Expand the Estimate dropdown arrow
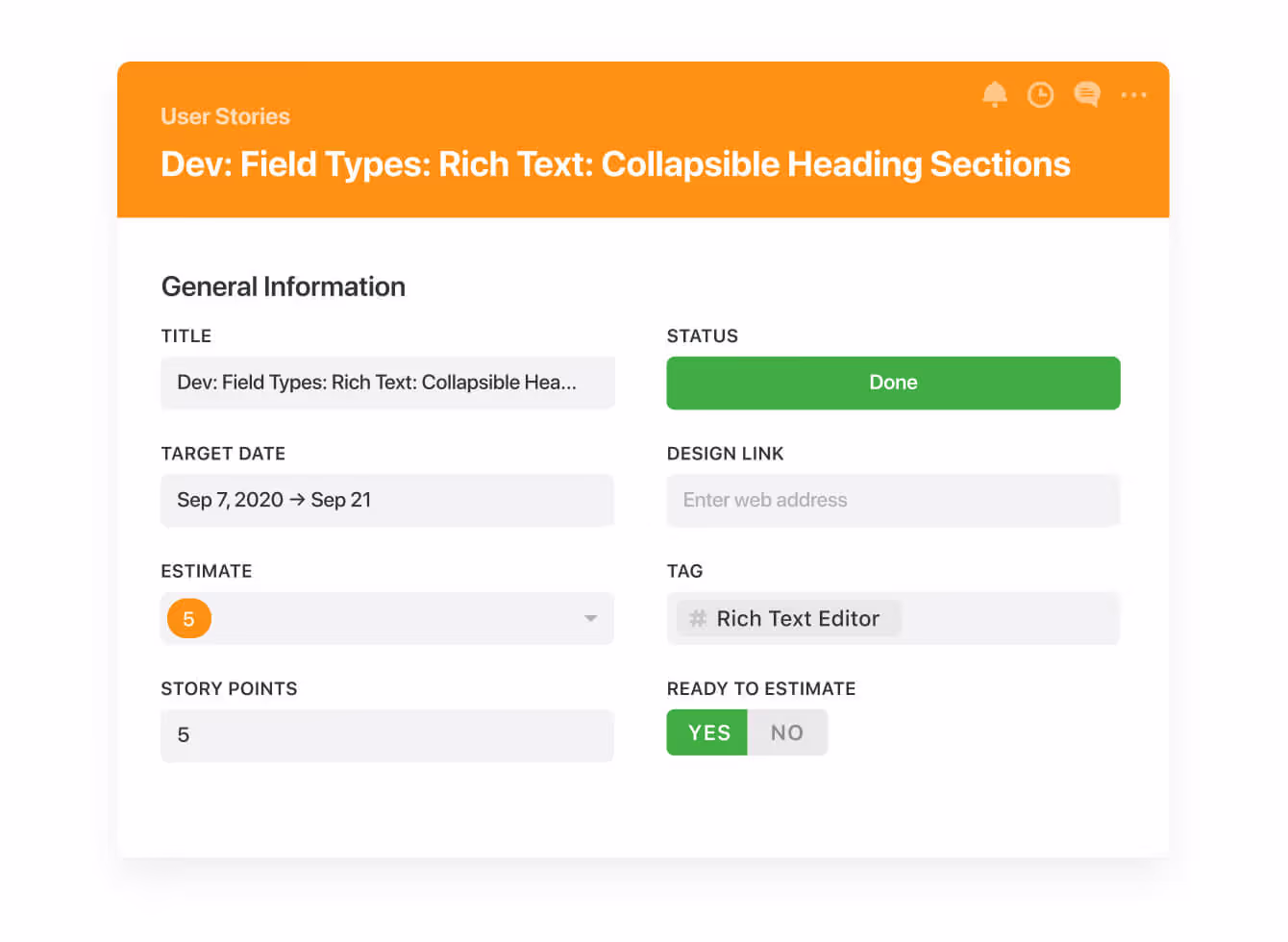 click(590, 618)
